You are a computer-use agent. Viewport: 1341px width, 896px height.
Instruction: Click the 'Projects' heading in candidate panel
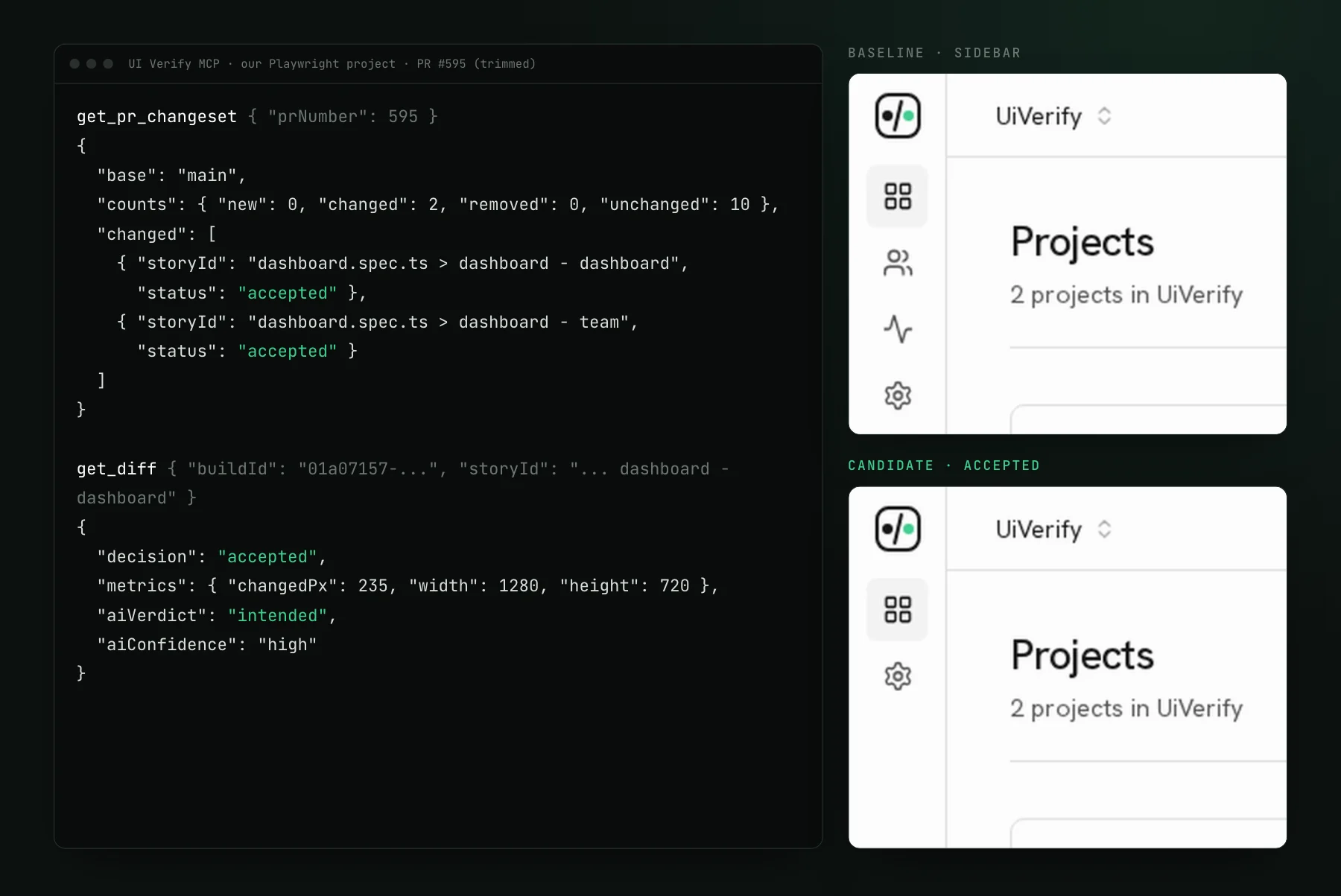(1082, 655)
